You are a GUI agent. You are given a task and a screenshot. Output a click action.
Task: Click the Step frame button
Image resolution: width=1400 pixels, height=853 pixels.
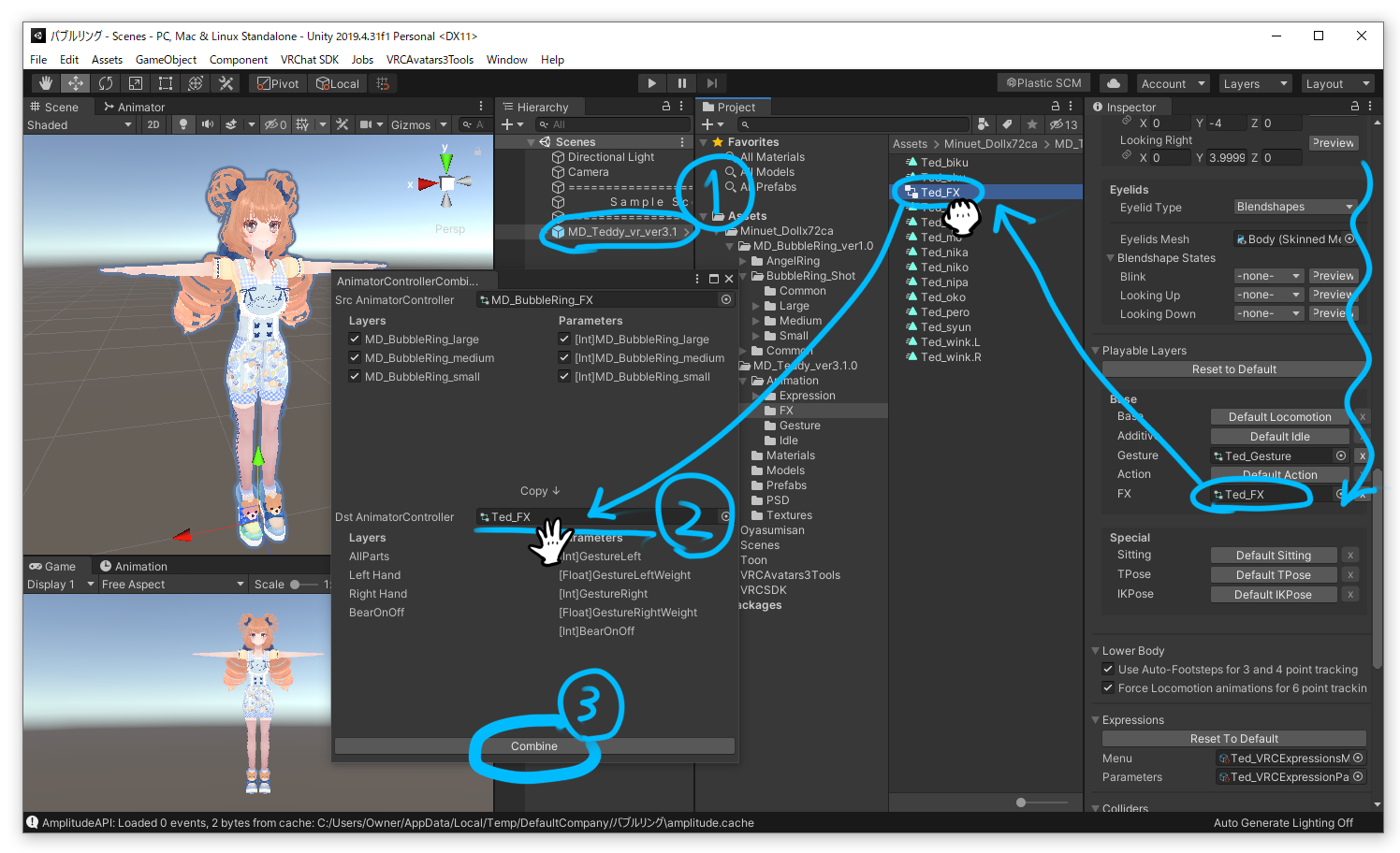coord(711,83)
